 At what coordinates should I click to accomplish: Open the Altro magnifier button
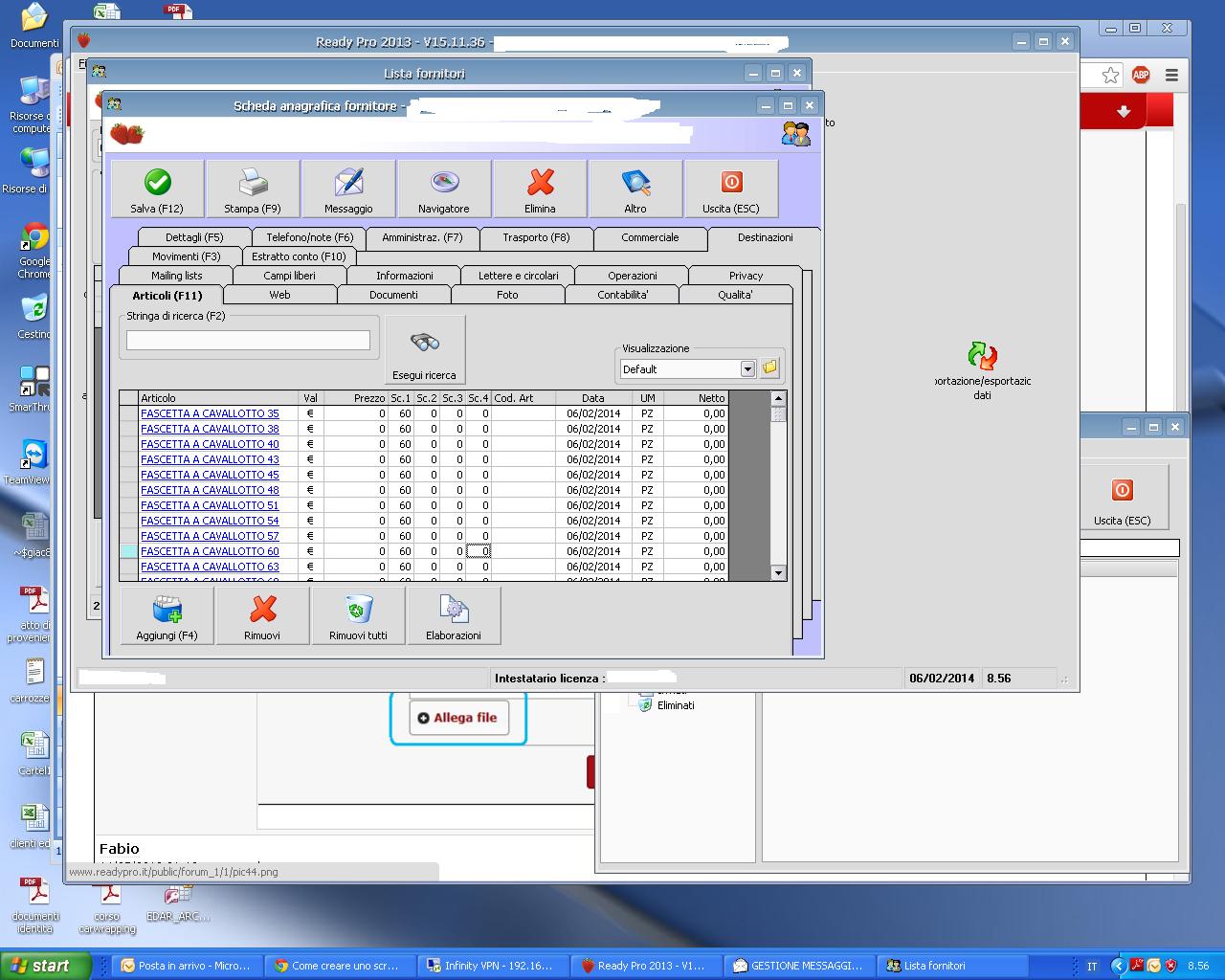click(635, 189)
